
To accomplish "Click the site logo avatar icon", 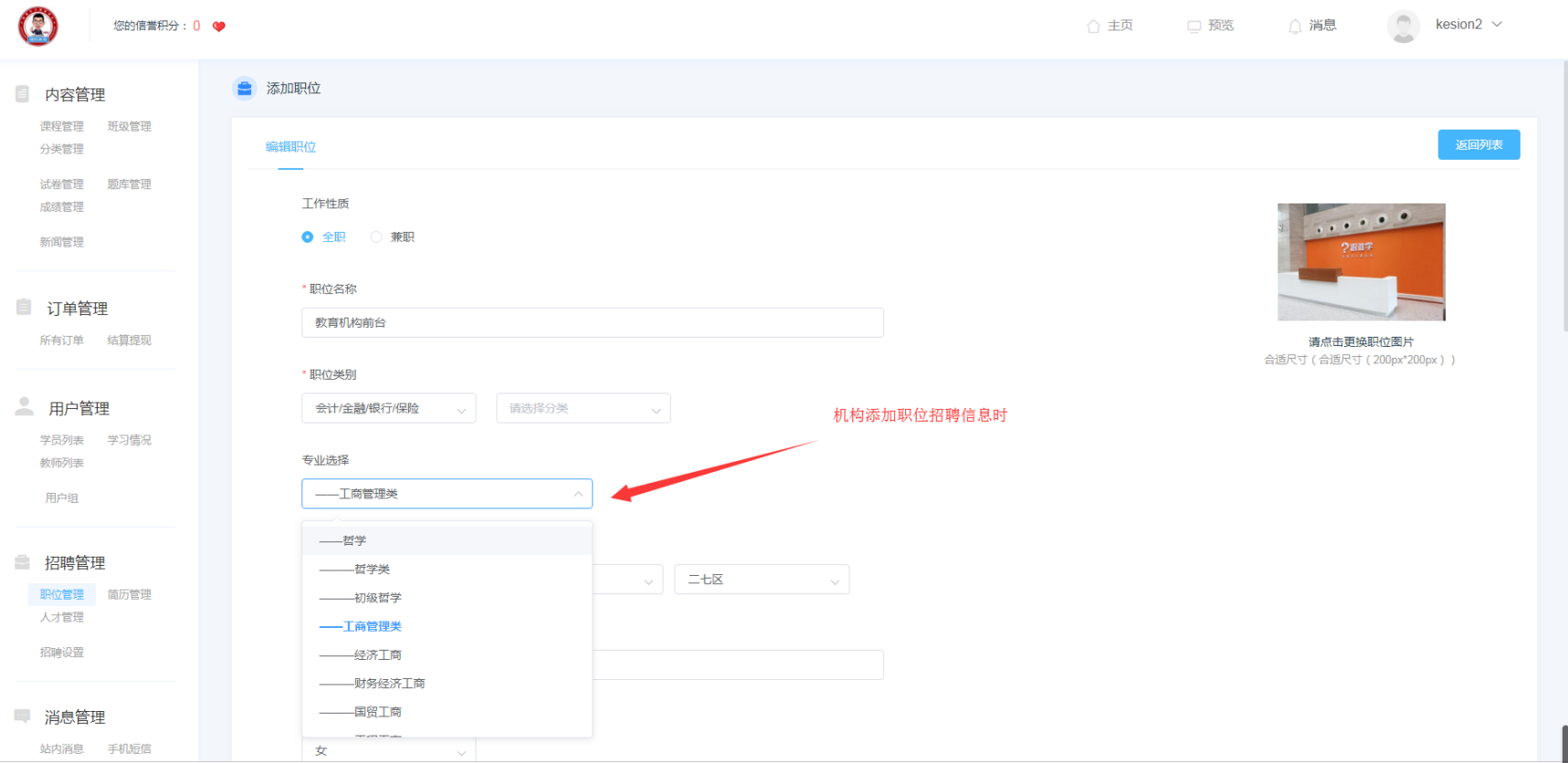I will tap(38, 26).
